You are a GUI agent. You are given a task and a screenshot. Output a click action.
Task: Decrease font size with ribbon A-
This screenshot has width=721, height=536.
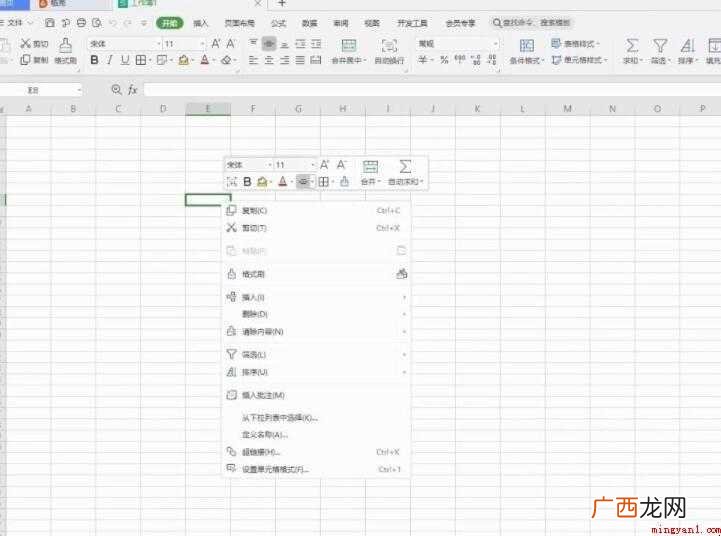(231, 44)
